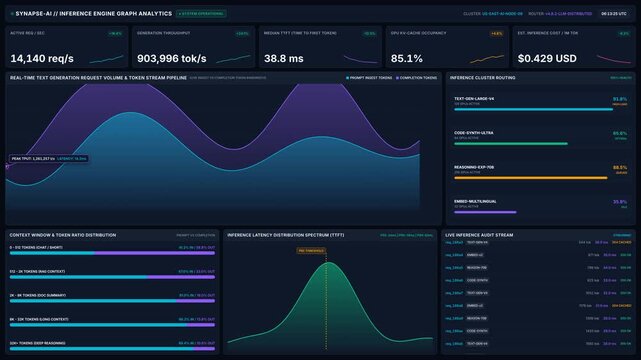Open the first EMBED-U2 audit stream row

538,255
